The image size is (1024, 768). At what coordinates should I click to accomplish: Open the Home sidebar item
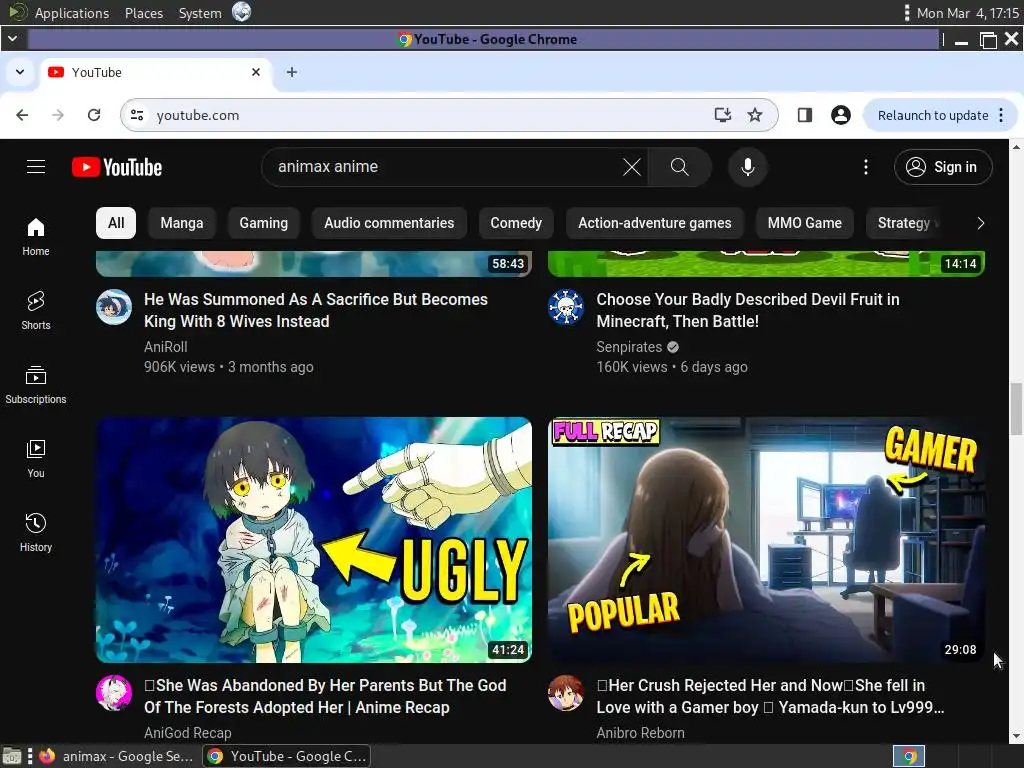coord(36,236)
